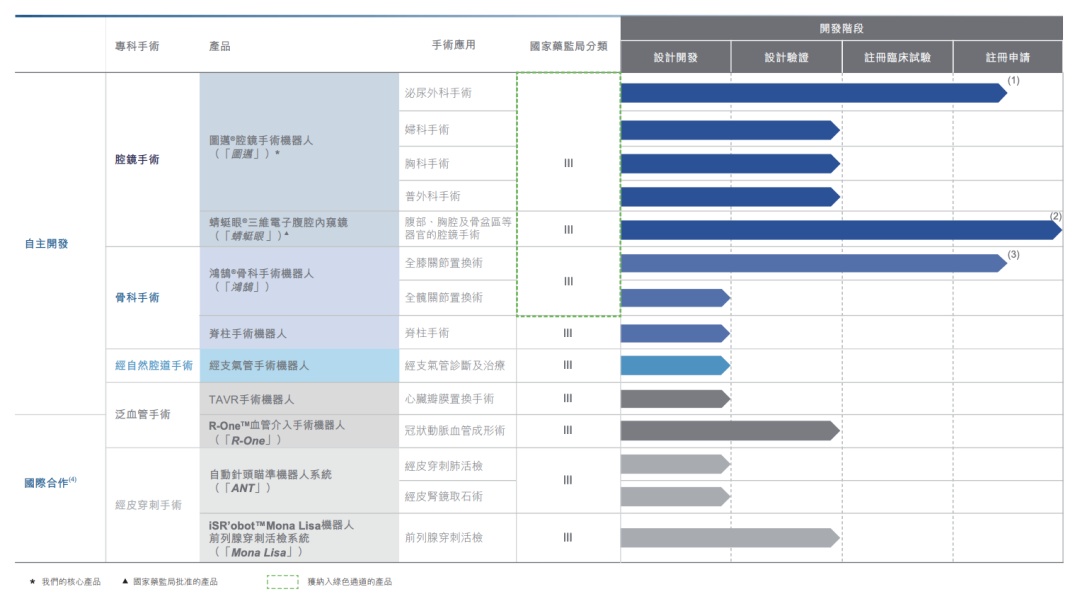Click the 開發階段 header bar
The width and height of the screenshot is (1080, 599).
point(841,28)
